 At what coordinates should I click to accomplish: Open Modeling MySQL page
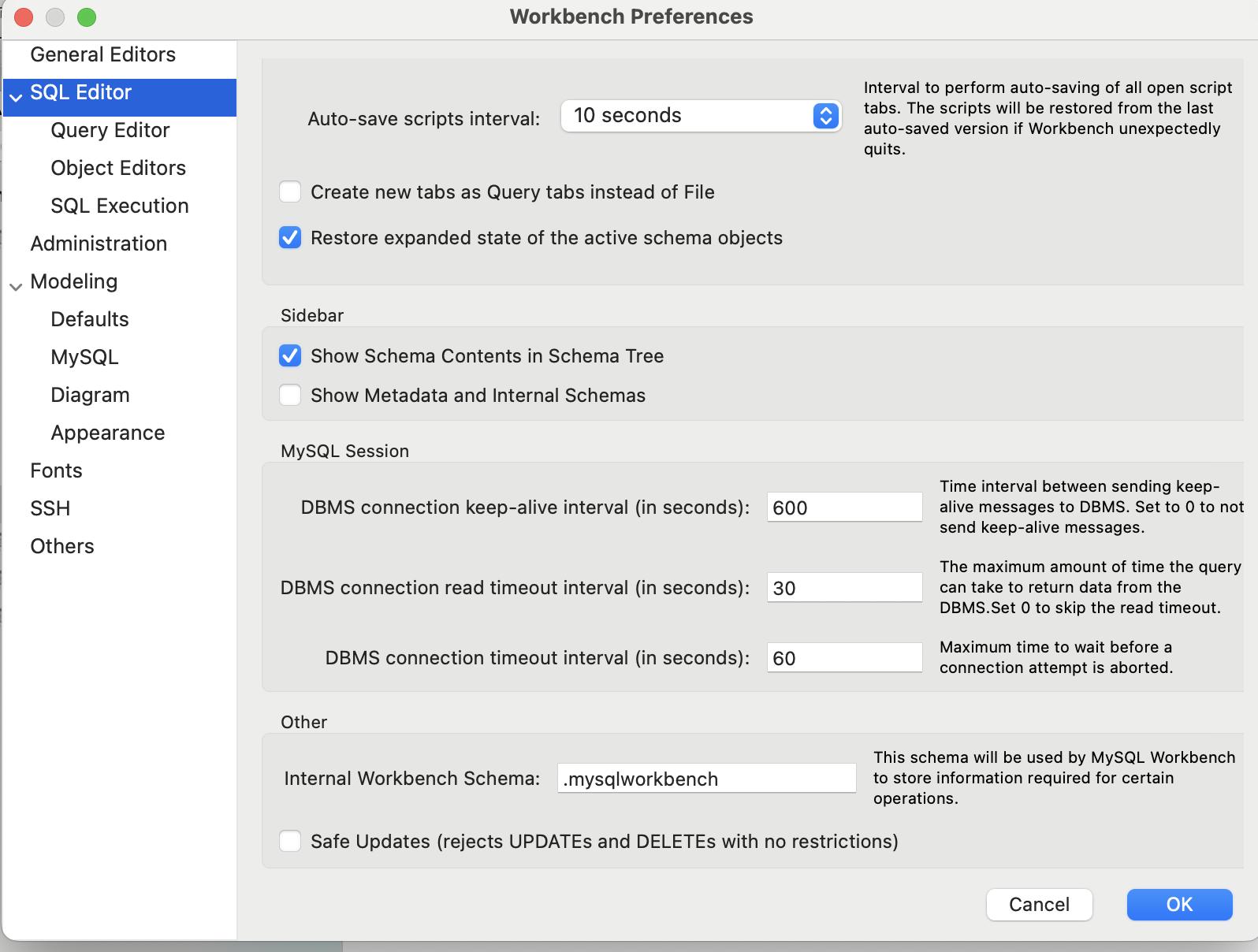(84, 357)
